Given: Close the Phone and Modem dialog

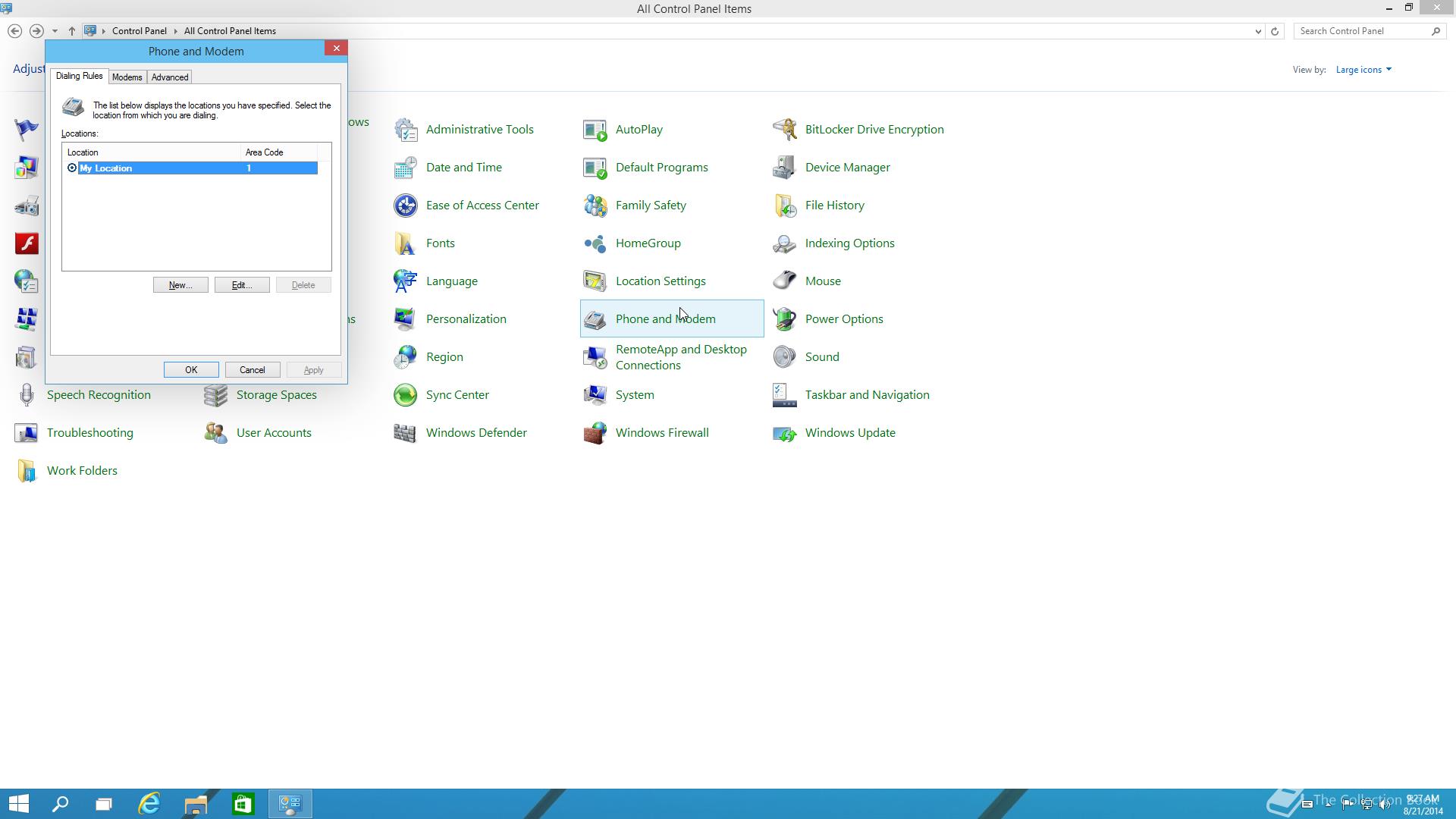Looking at the screenshot, I should point(337,49).
